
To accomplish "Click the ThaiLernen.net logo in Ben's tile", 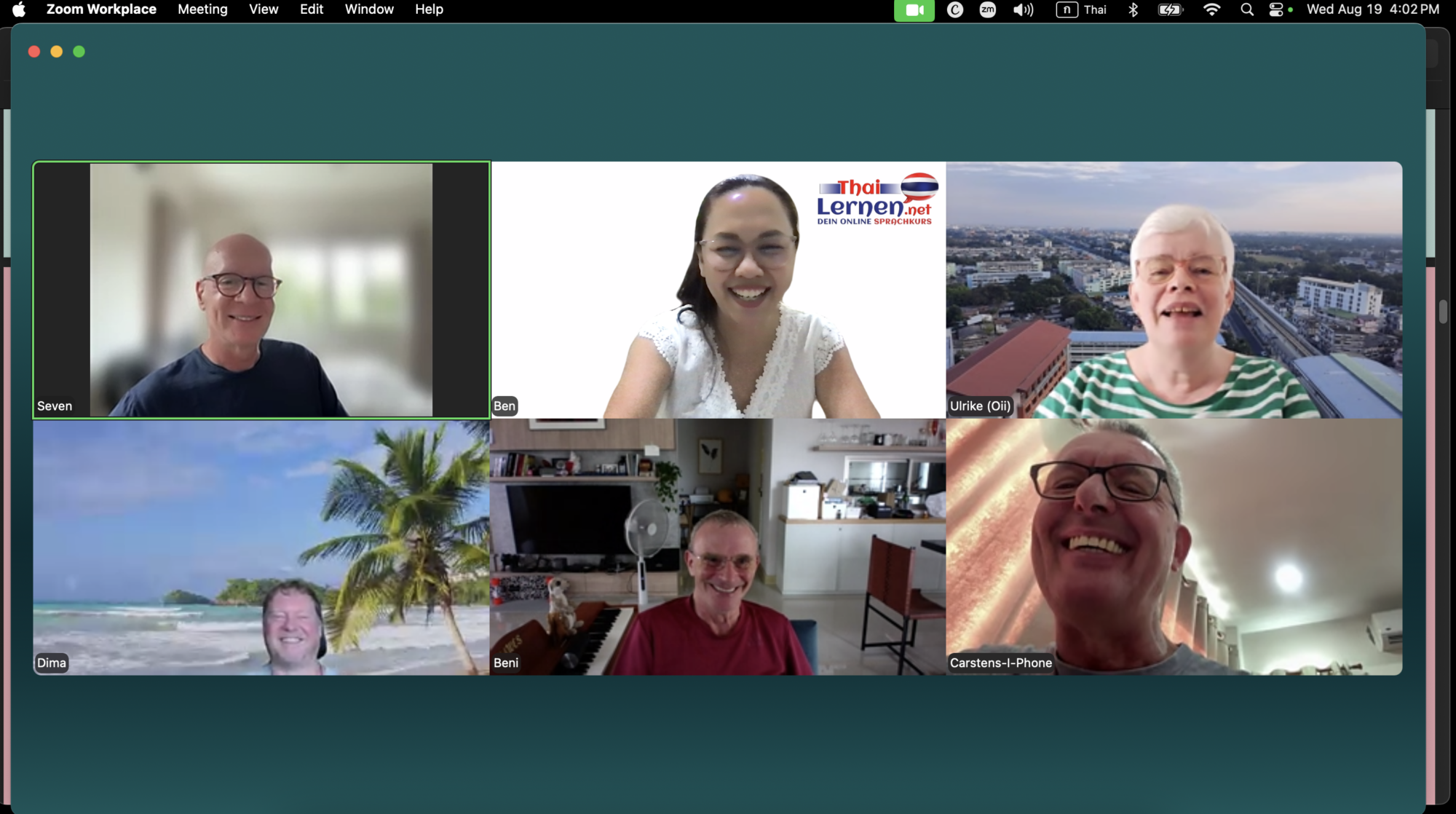I will (877, 199).
